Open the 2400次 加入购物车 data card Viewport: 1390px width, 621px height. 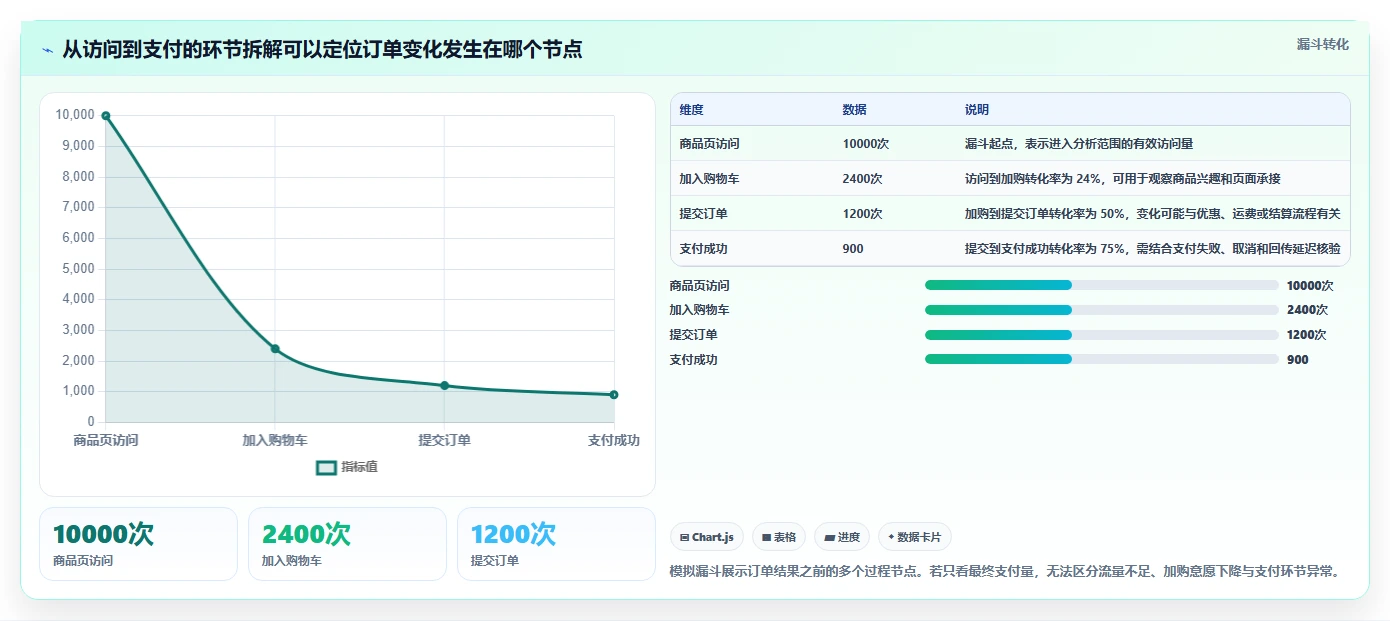point(347,544)
